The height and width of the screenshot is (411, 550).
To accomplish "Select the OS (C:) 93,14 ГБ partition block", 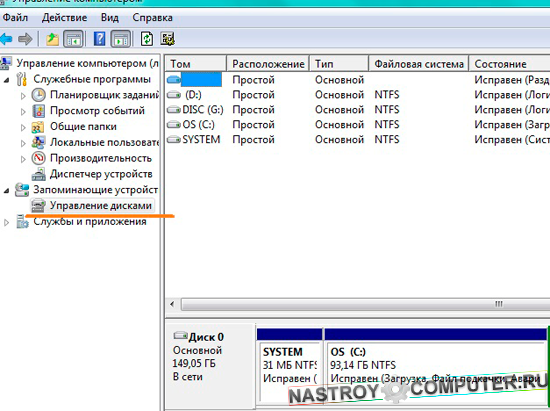I will [x=435, y=368].
